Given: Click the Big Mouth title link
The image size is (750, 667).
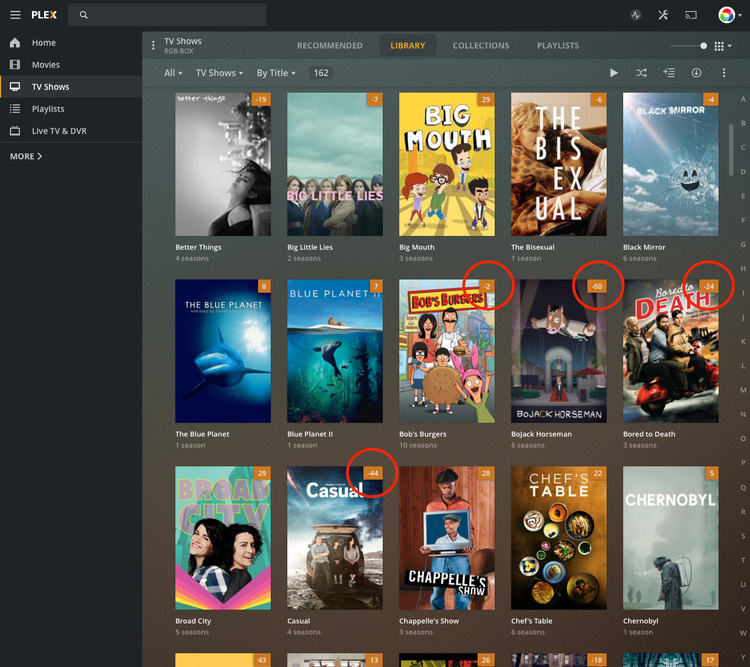Looking at the screenshot, I should coord(417,247).
